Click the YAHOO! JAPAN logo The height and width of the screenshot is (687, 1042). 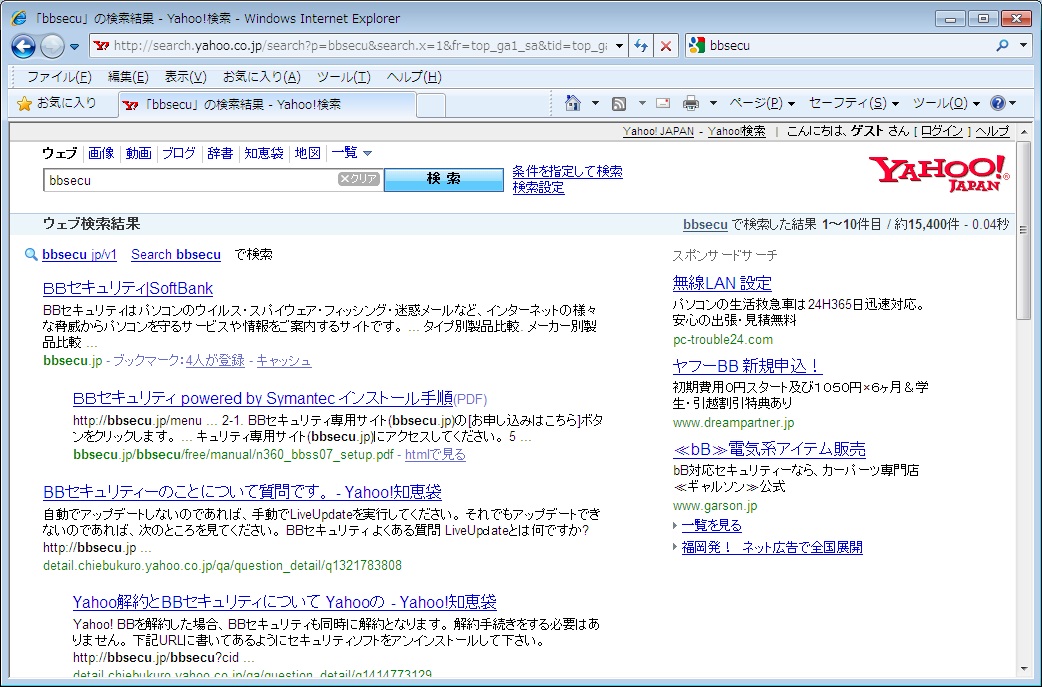(938, 173)
